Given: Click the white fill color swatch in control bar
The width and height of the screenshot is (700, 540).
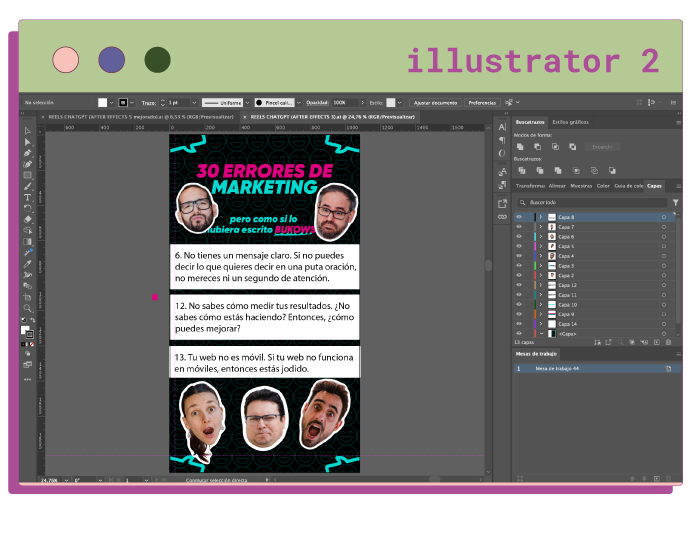Looking at the screenshot, I should point(103,103).
